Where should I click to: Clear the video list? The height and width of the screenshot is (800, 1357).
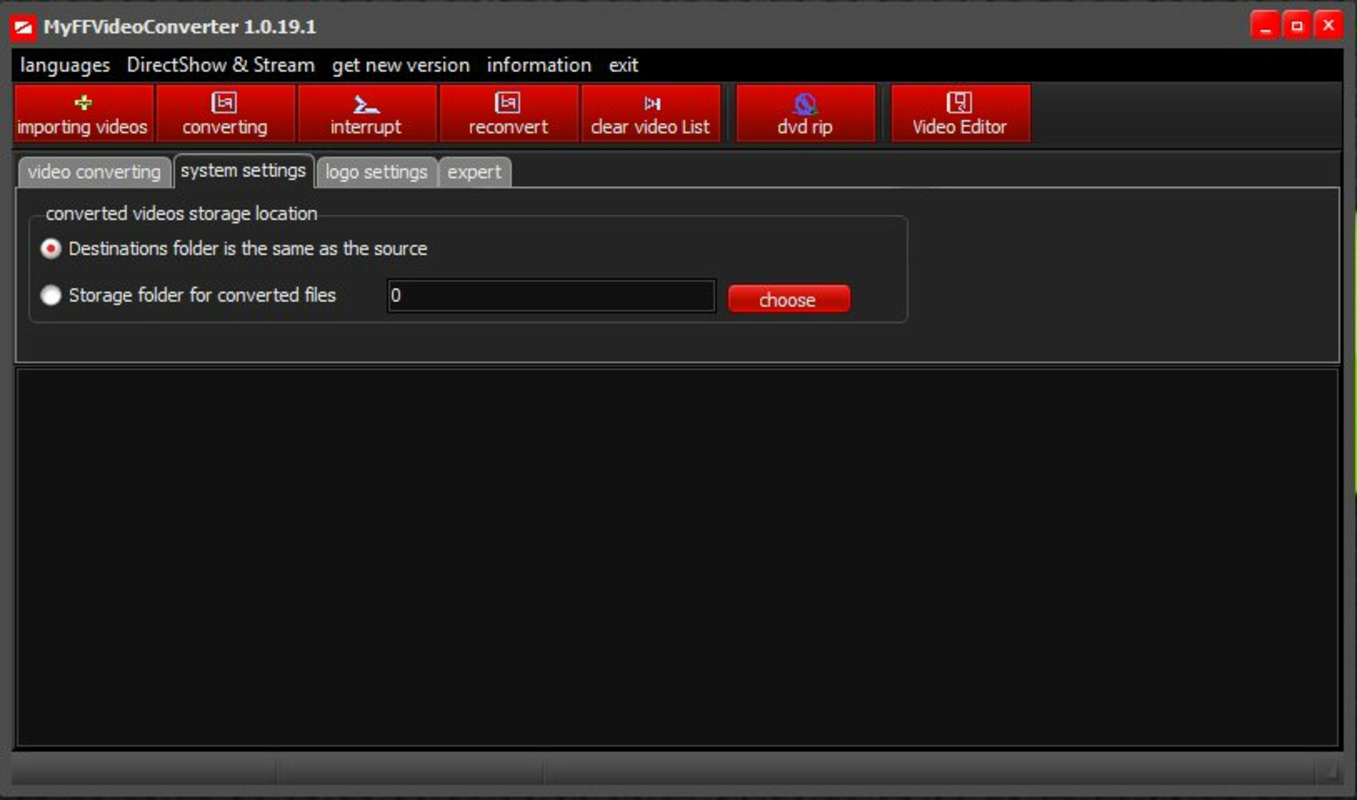tap(651, 113)
